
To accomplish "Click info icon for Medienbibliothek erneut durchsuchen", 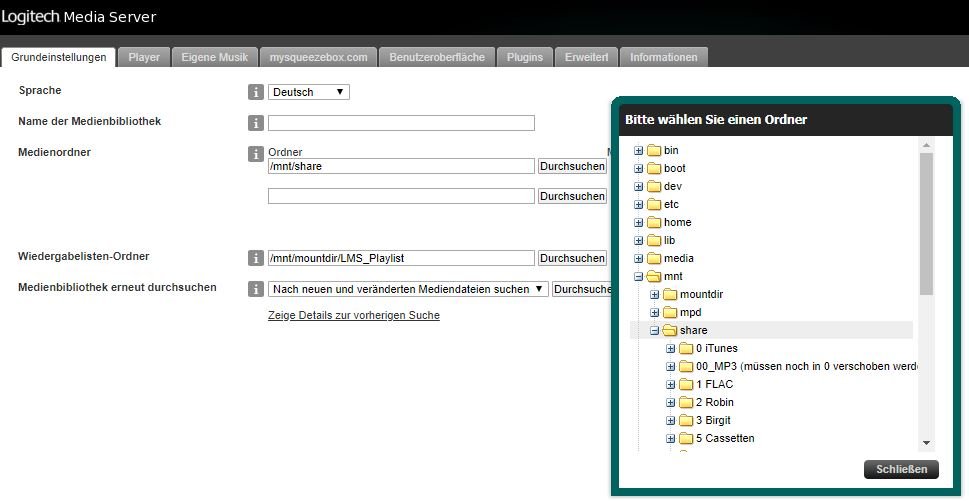I will pyautogui.click(x=255, y=289).
